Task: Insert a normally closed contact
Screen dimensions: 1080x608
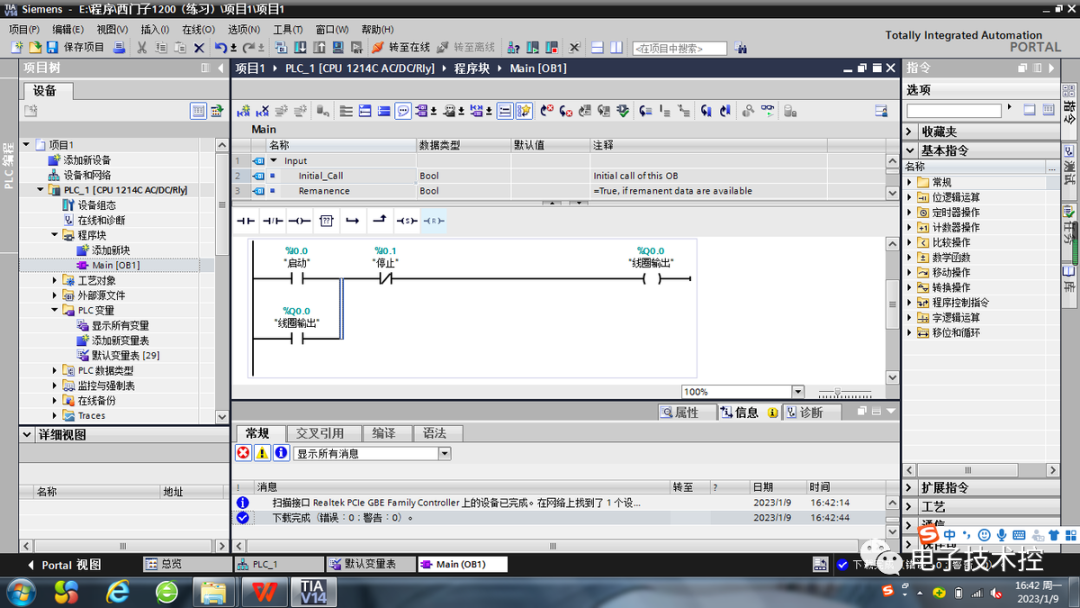Action: [273, 221]
